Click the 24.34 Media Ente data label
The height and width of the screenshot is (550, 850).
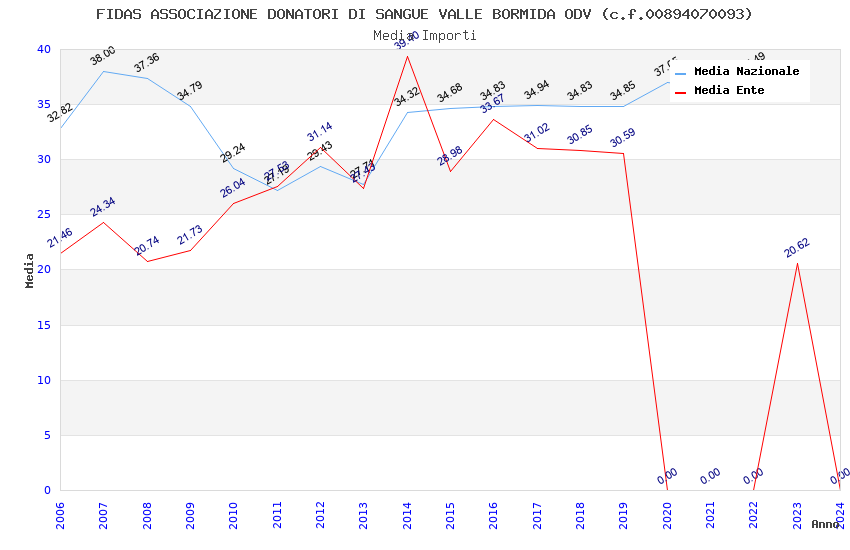(x=102, y=206)
